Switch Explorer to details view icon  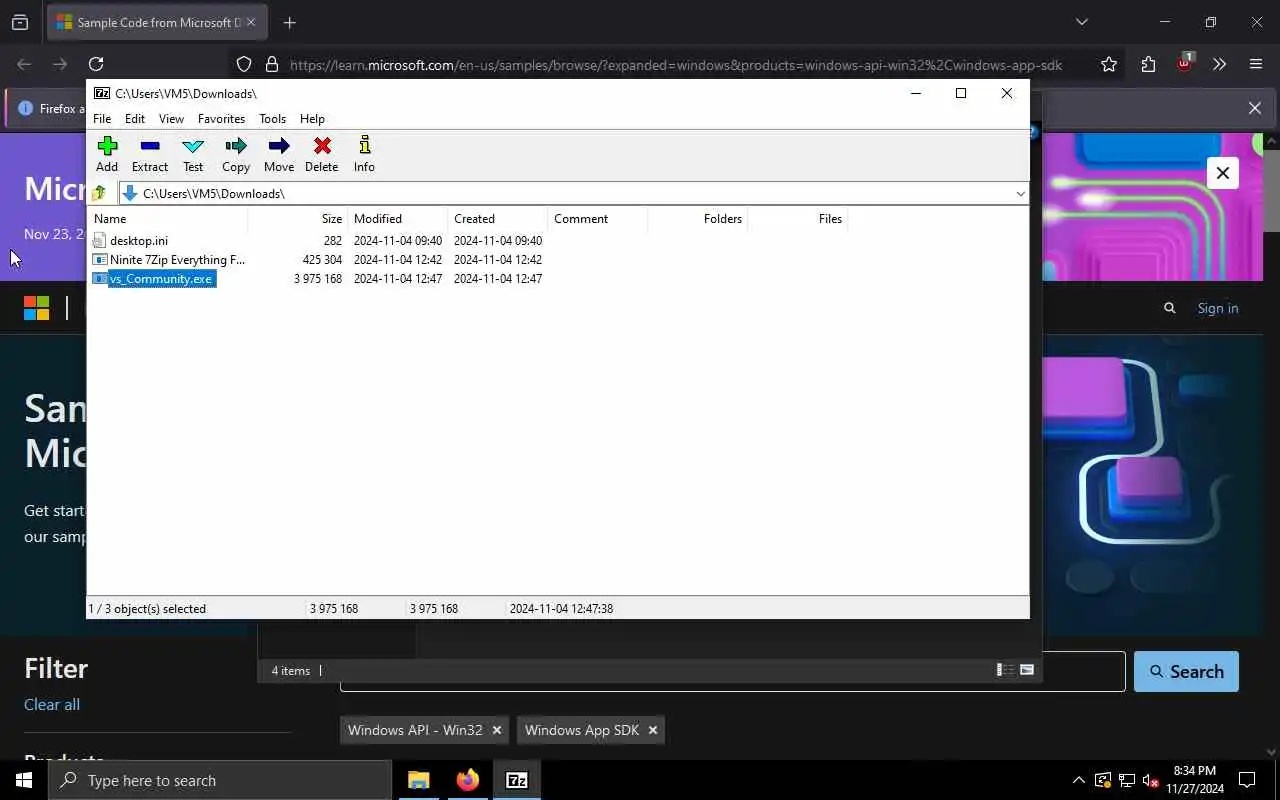pos(1005,670)
